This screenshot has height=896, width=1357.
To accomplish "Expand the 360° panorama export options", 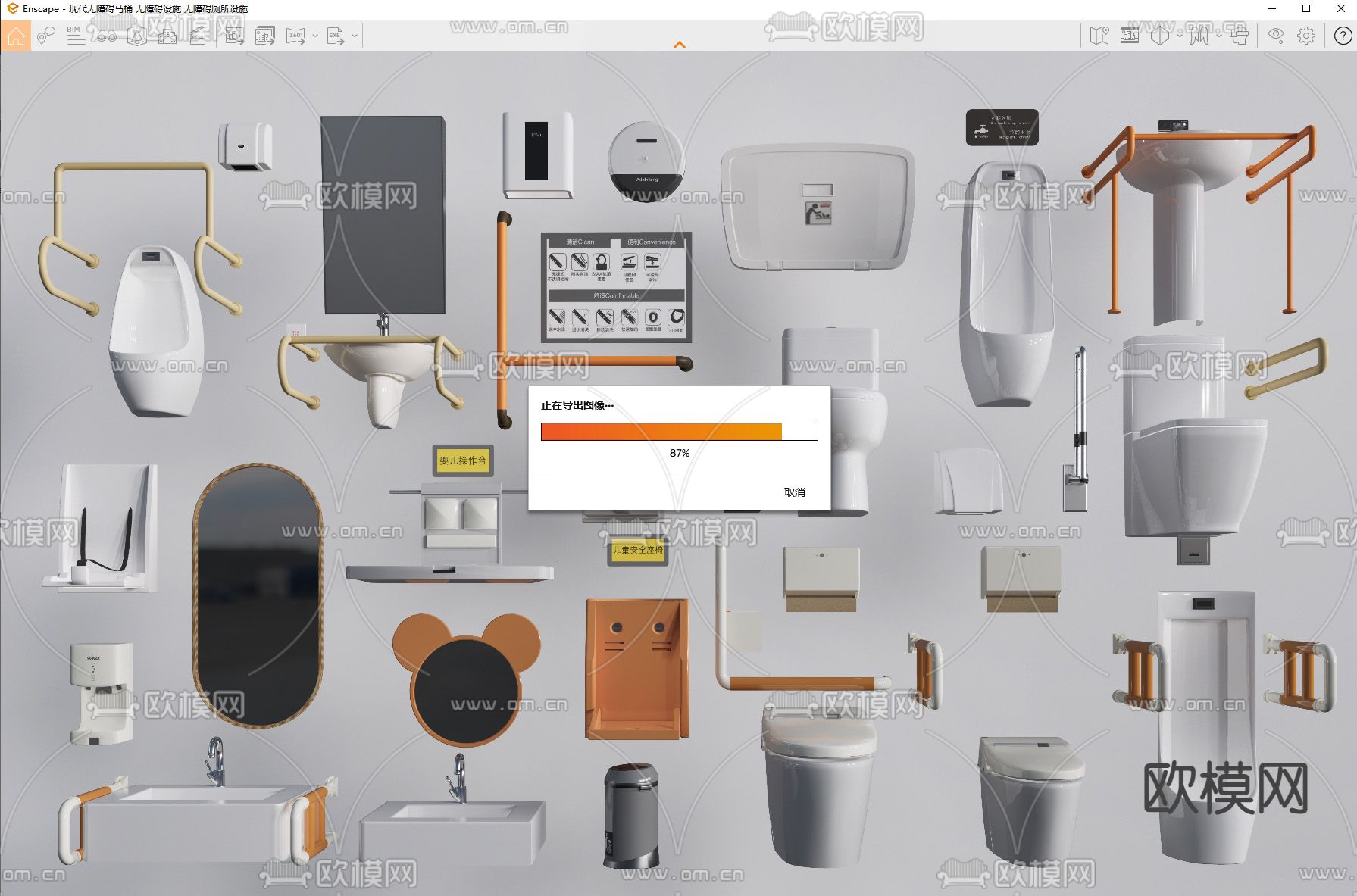I will click(314, 36).
